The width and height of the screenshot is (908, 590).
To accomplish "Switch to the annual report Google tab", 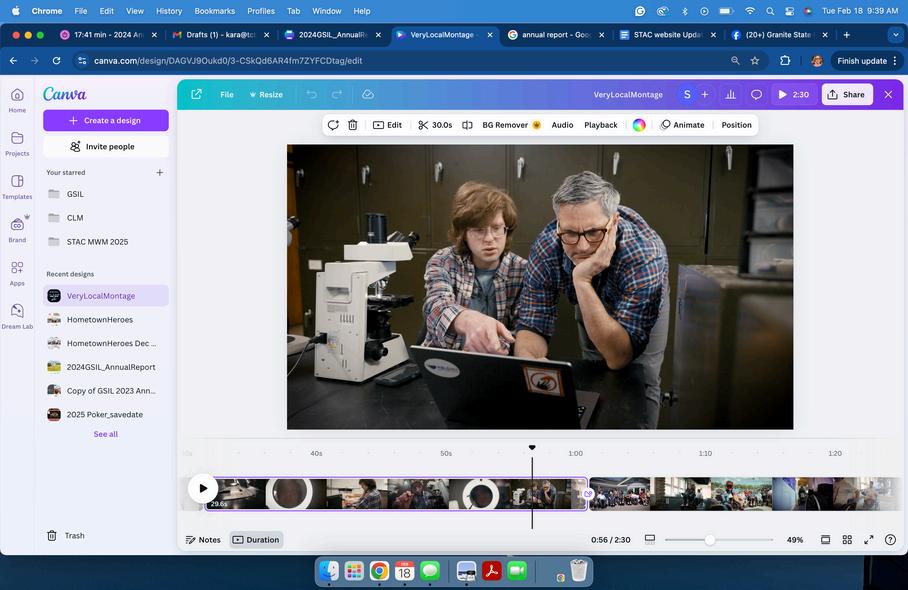I will 555,35.
